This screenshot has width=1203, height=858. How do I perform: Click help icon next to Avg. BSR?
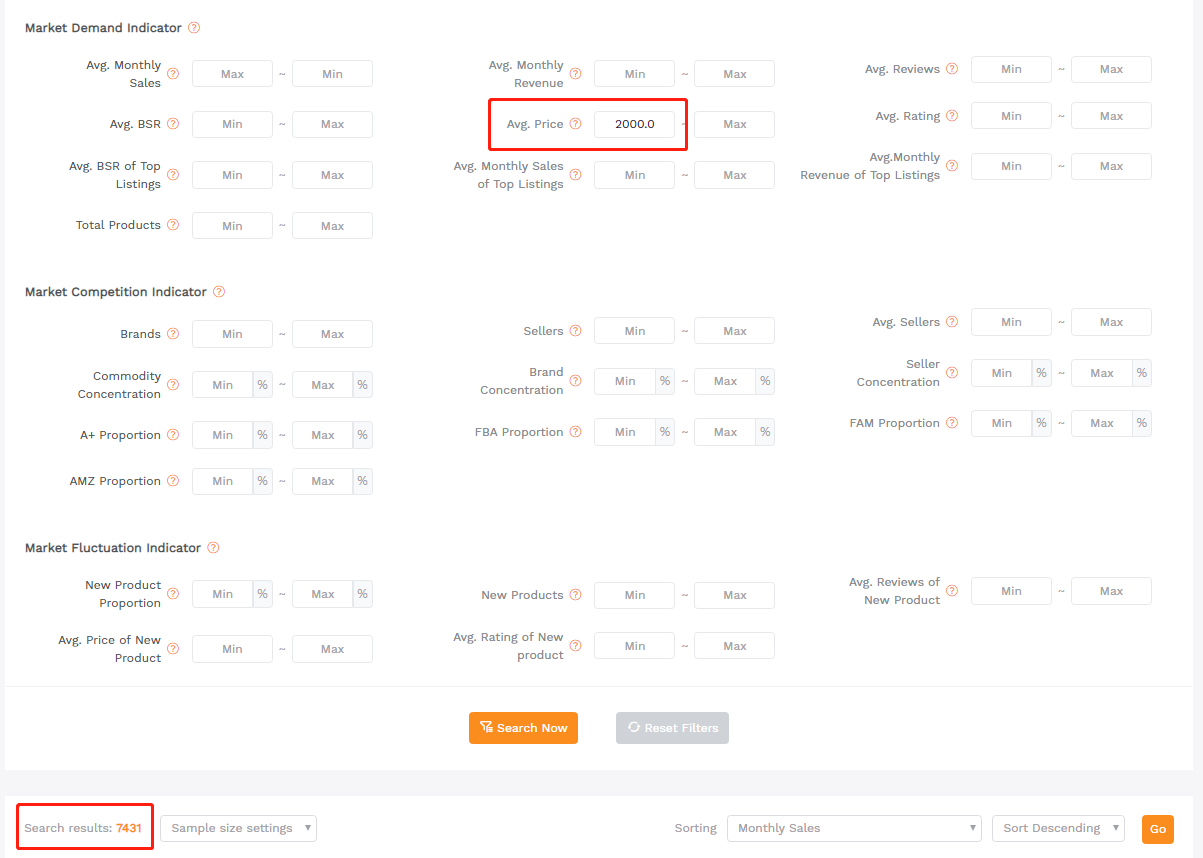(x=173, y=124)
